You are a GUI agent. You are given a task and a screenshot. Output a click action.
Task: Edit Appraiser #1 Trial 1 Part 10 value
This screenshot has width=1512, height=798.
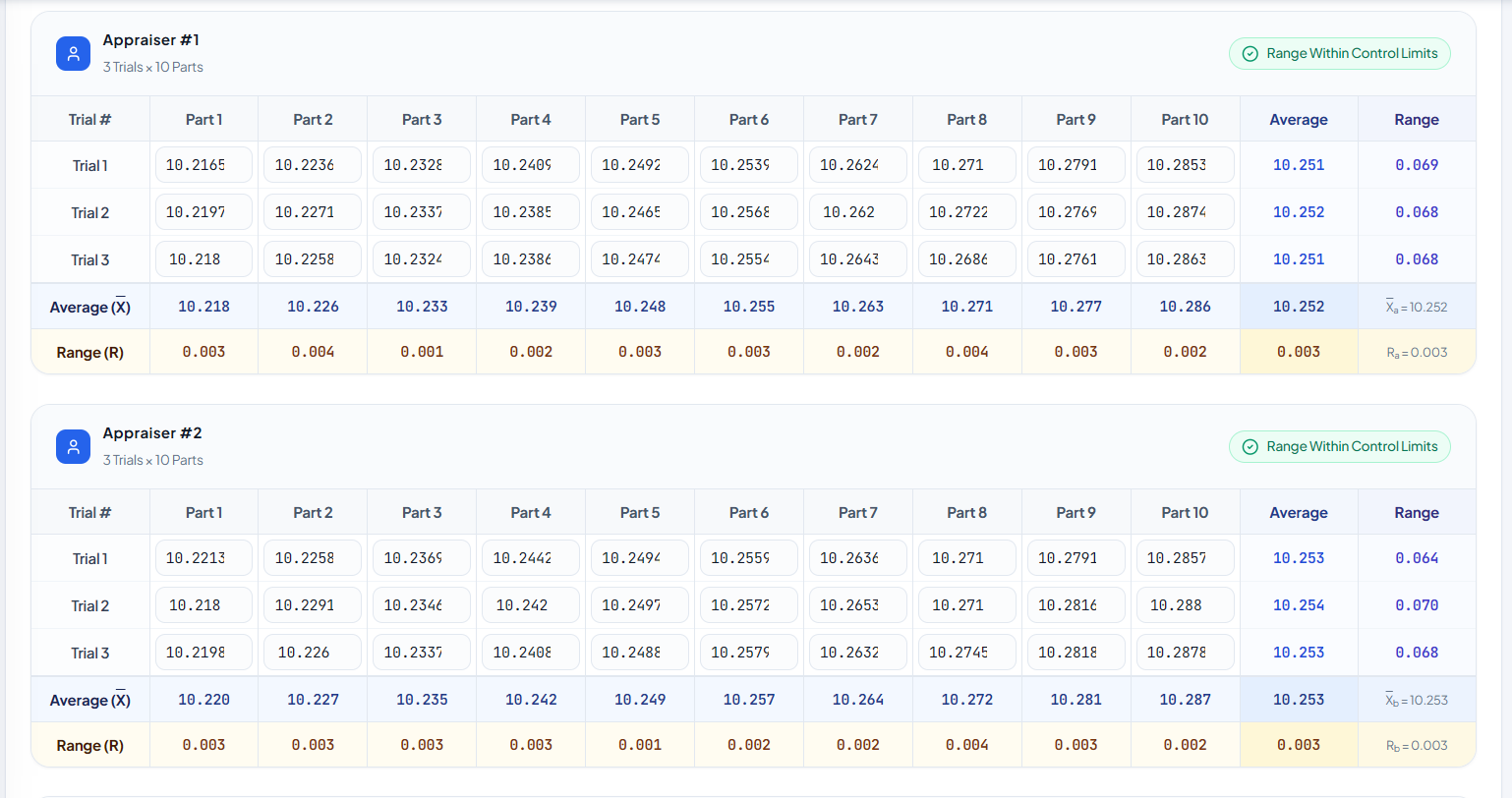1185,165
